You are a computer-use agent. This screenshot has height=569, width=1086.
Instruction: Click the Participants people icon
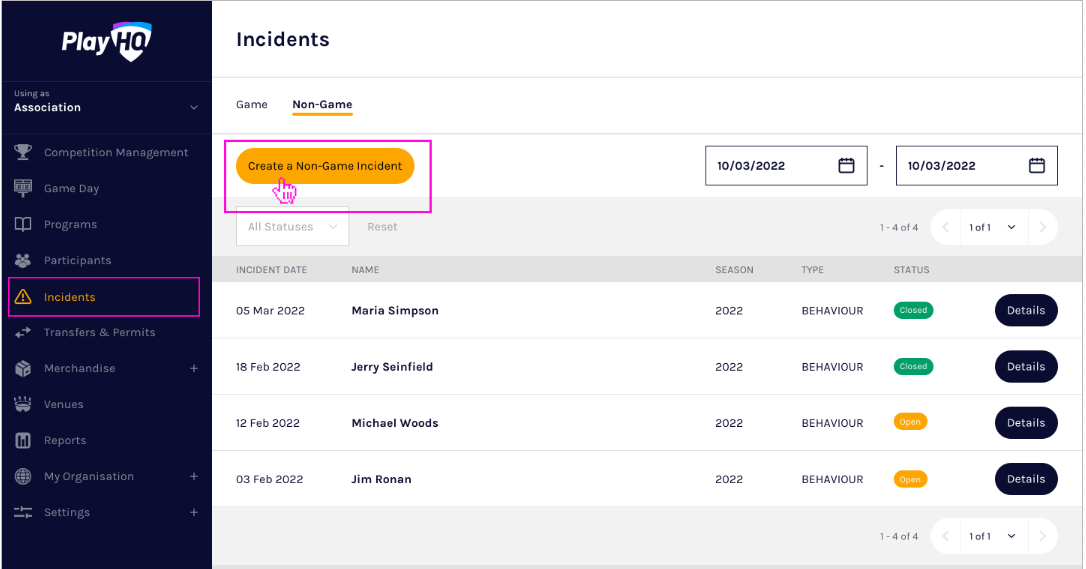pos(23,260)
